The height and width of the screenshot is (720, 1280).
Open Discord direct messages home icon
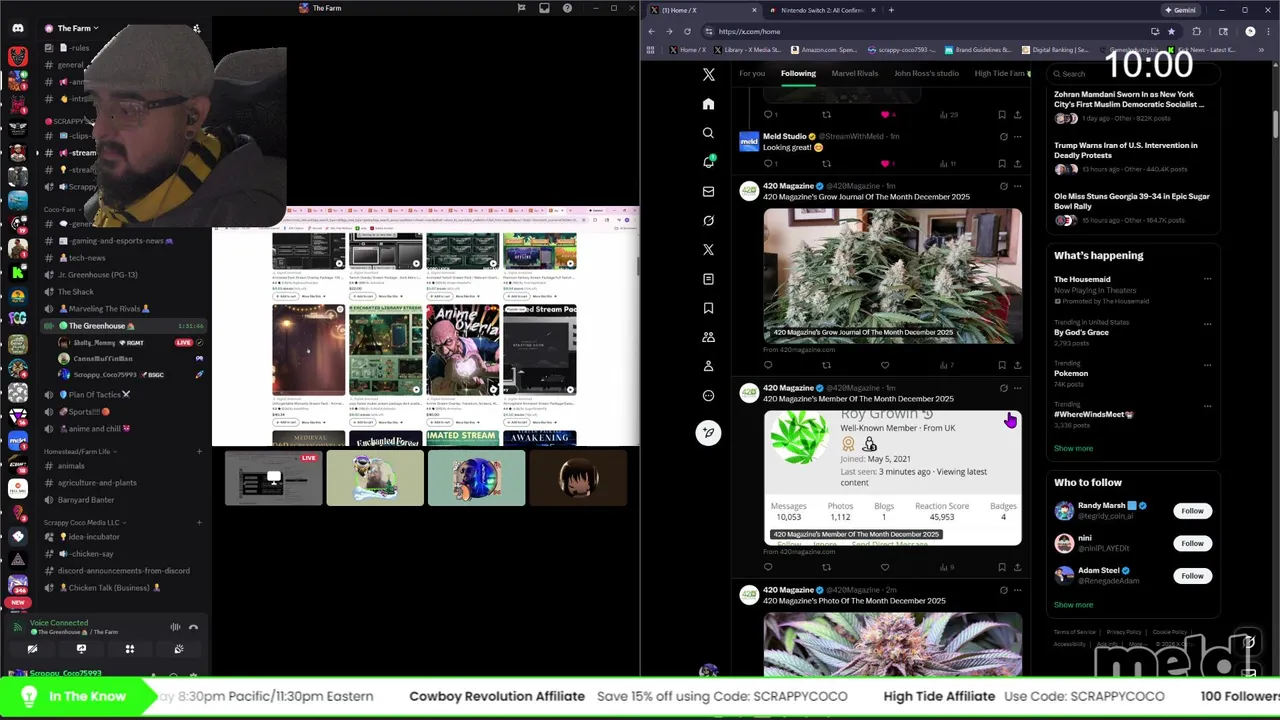(x=18, y=28)
